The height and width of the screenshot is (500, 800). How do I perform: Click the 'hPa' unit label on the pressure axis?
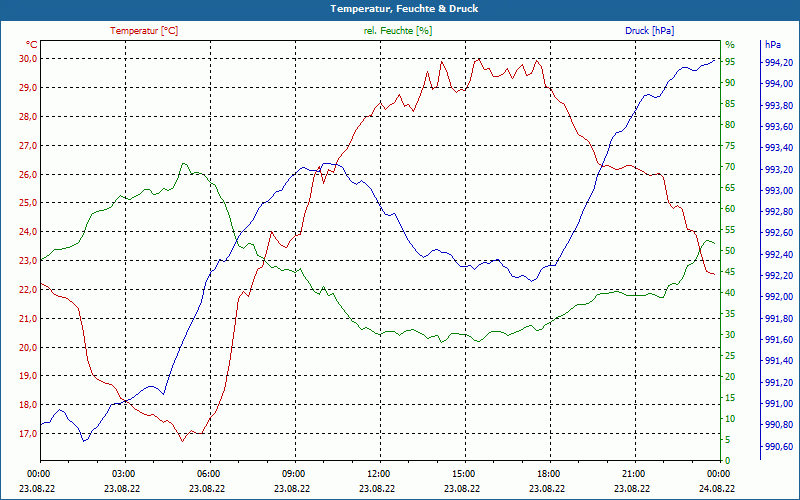point(773,45)
